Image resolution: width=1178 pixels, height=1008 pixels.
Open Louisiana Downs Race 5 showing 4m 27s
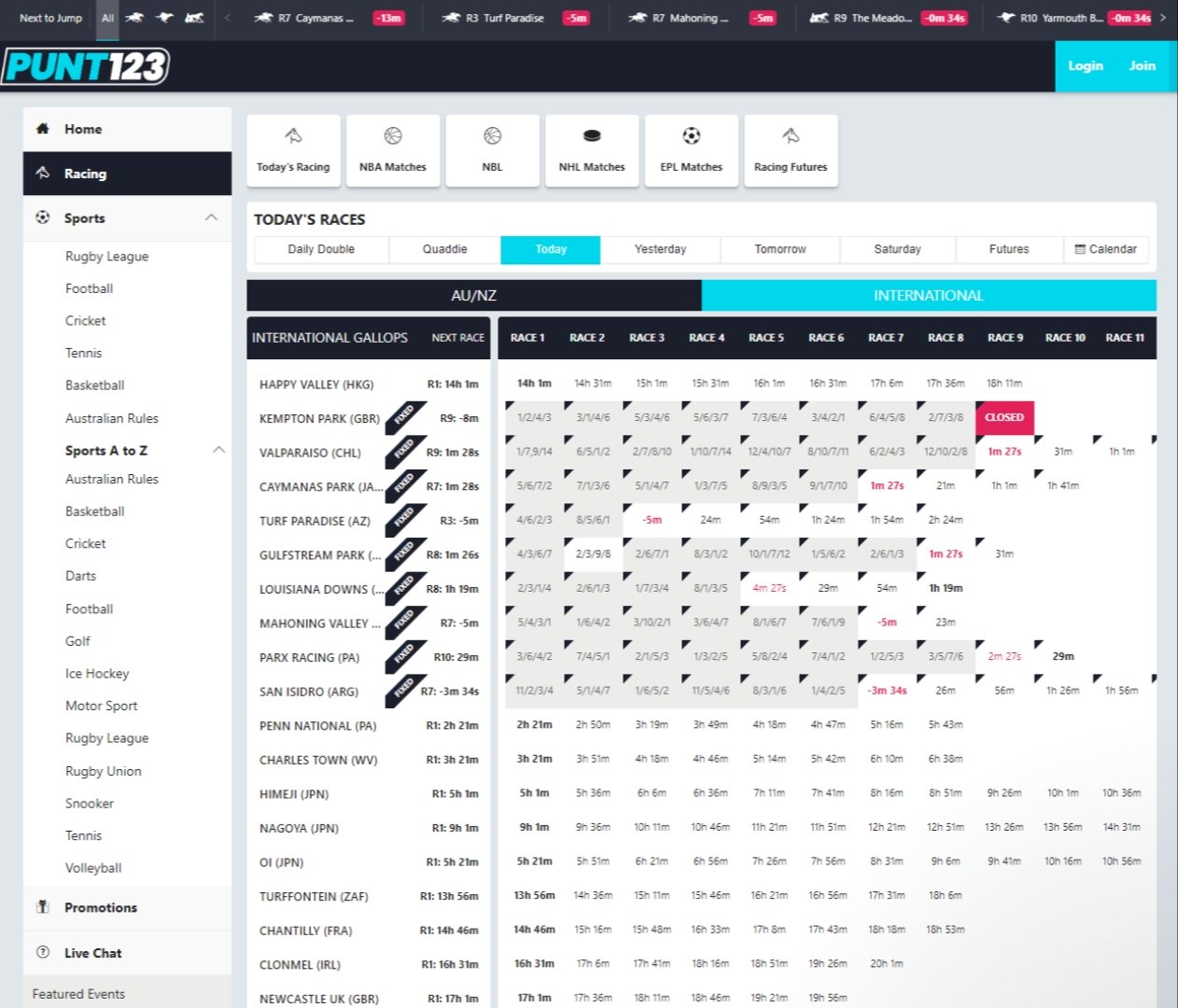point(769,588)
